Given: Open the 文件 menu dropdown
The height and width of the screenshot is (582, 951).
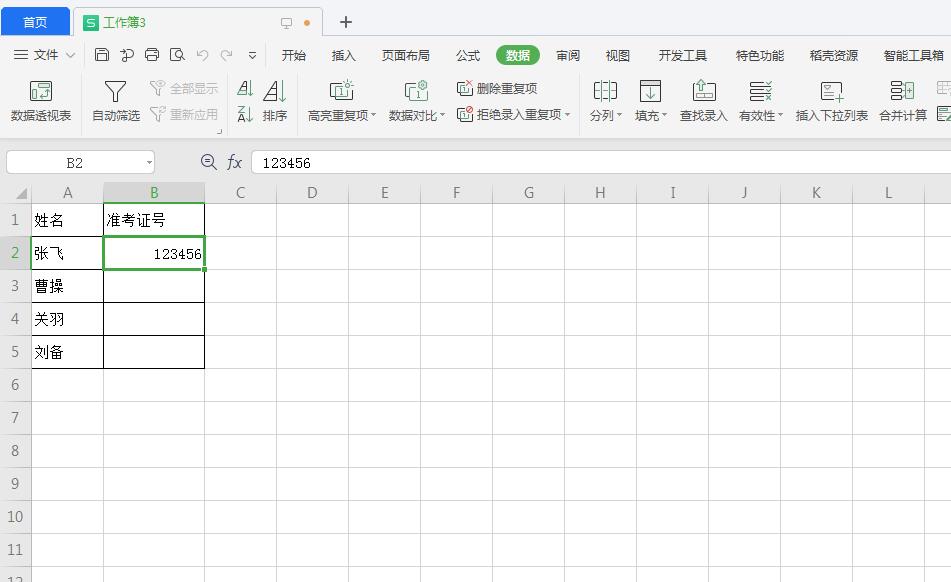Looking at the screenshot, I should [x=44, y=55].
